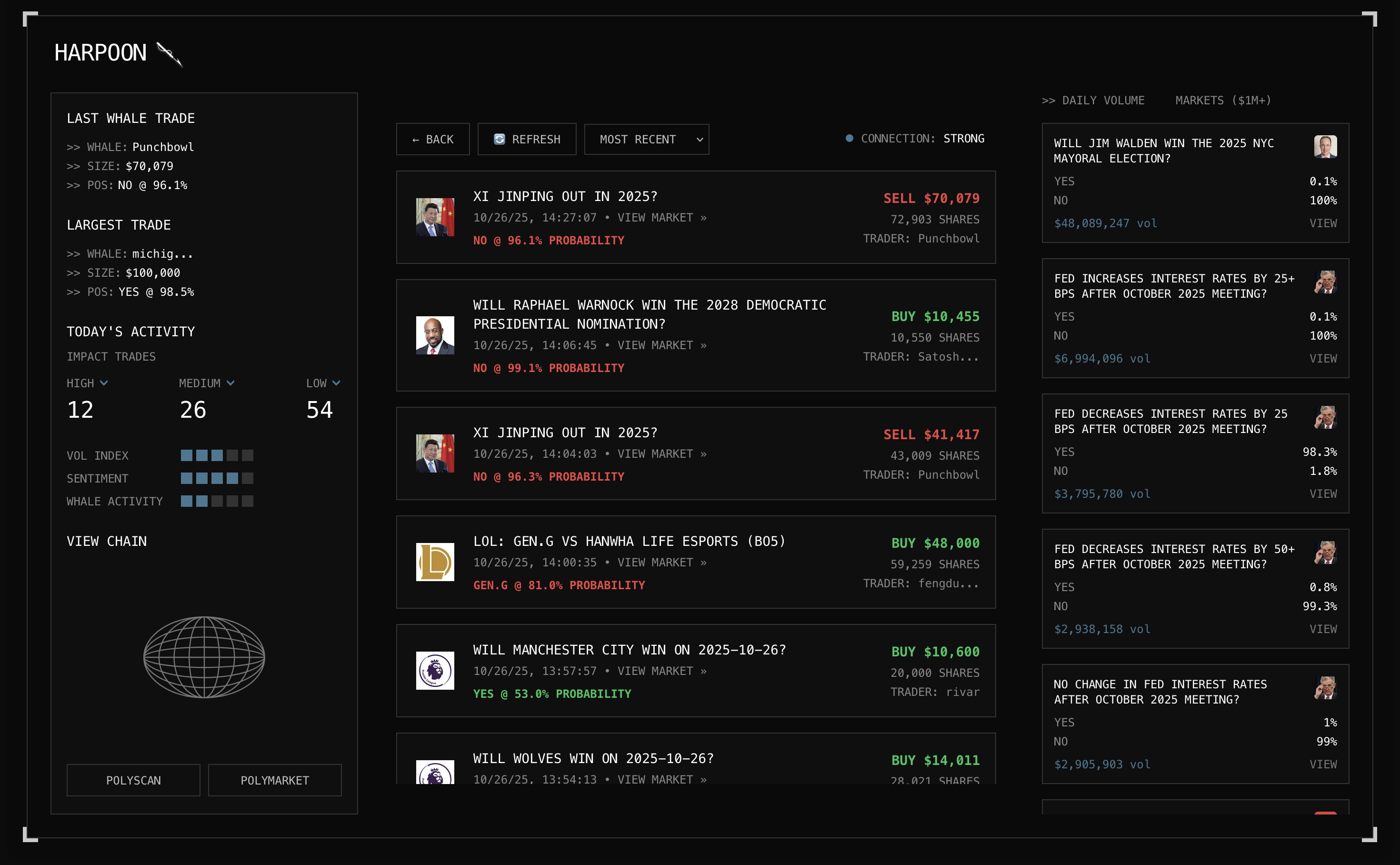Click the connection status indicator dot

[849, 139]
